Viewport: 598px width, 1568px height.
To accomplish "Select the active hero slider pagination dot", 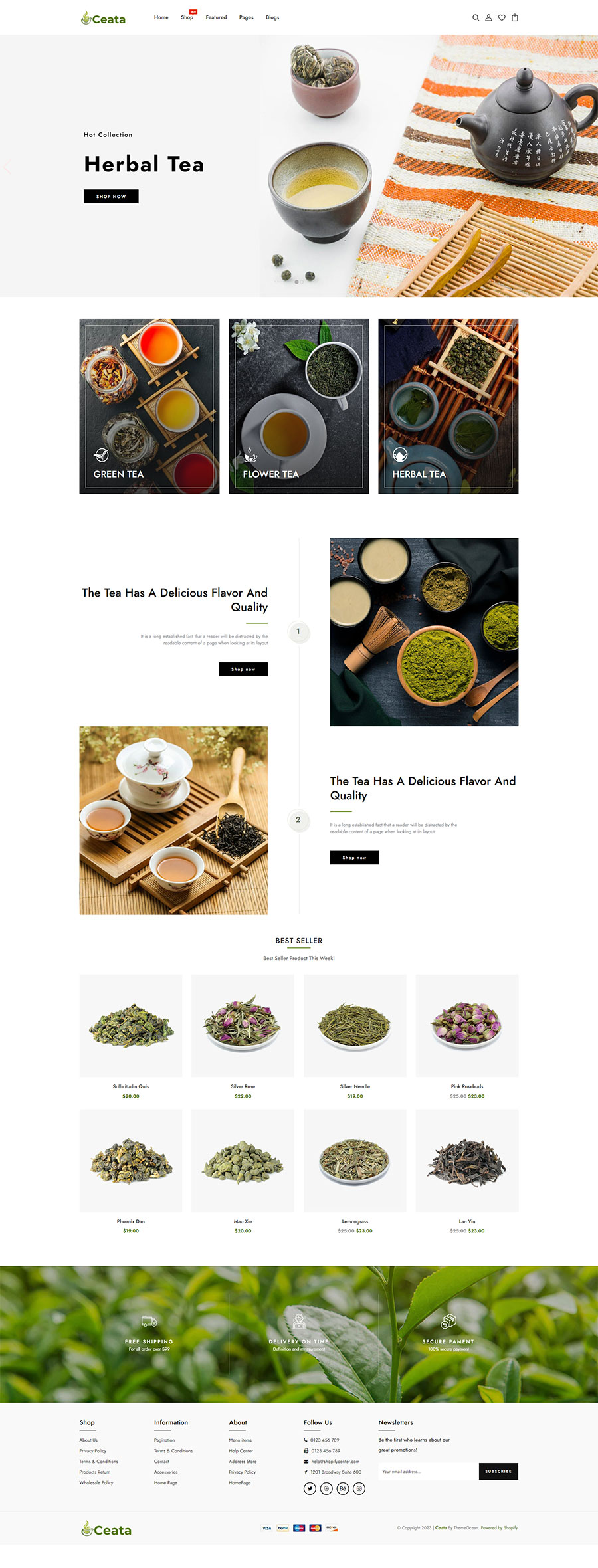I will tap(296, 281).
